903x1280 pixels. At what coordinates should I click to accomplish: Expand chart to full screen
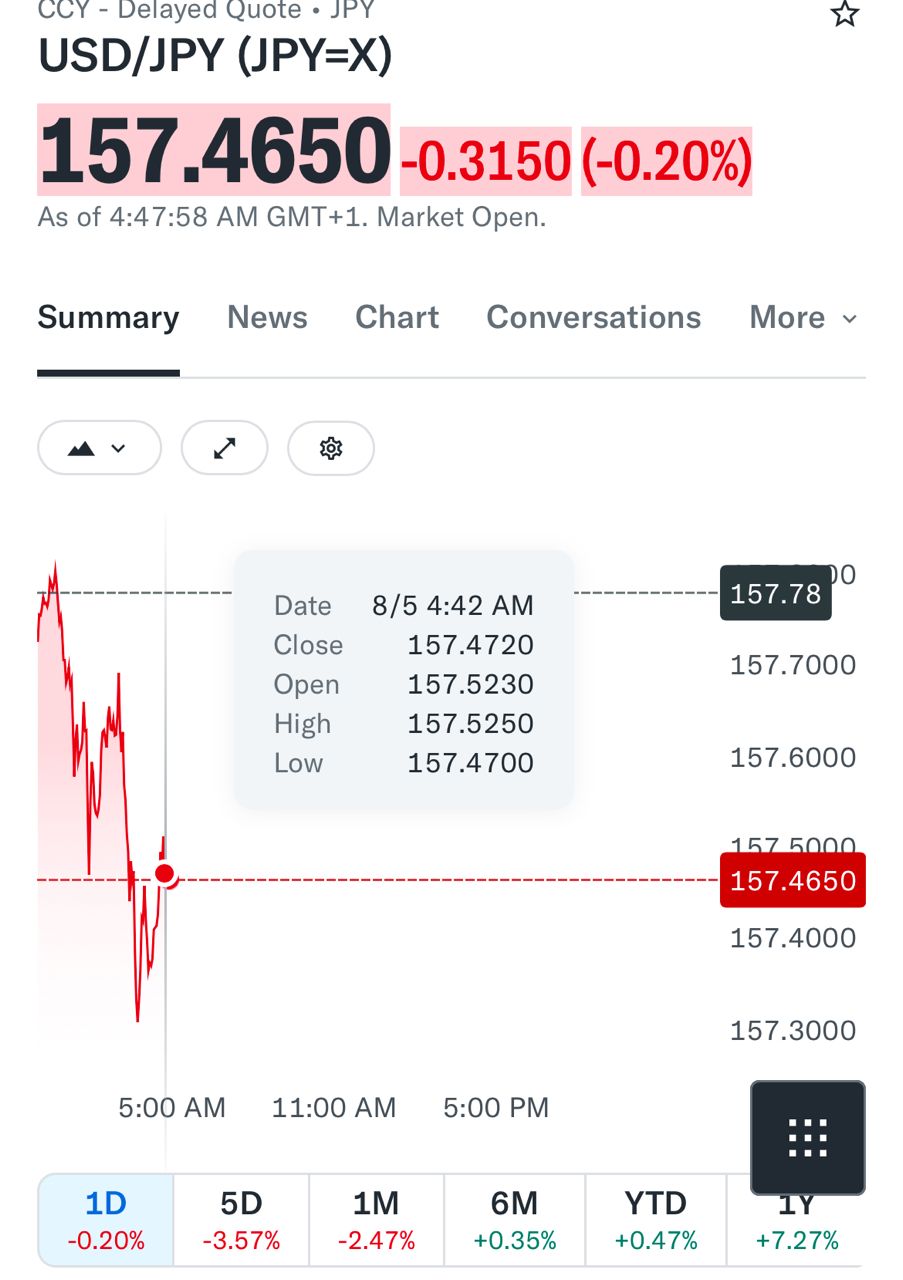point(225,448)
